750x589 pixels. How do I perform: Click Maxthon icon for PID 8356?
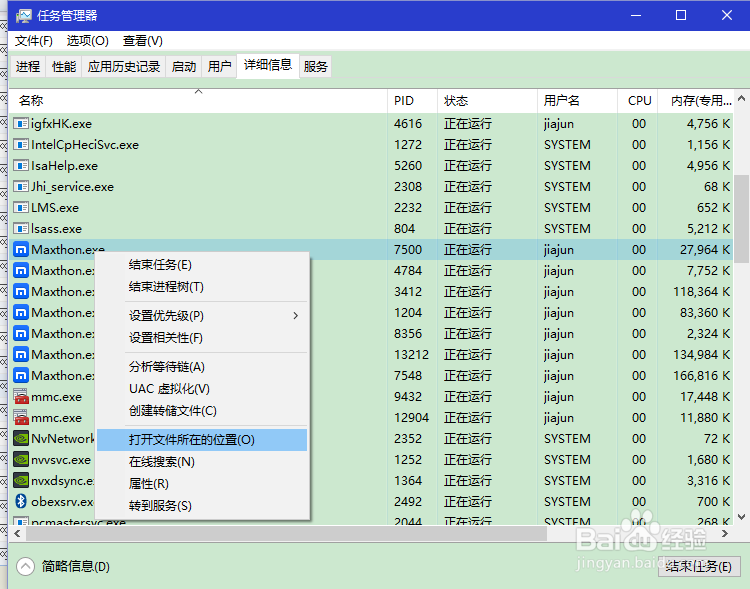click(x=21, y=334)
